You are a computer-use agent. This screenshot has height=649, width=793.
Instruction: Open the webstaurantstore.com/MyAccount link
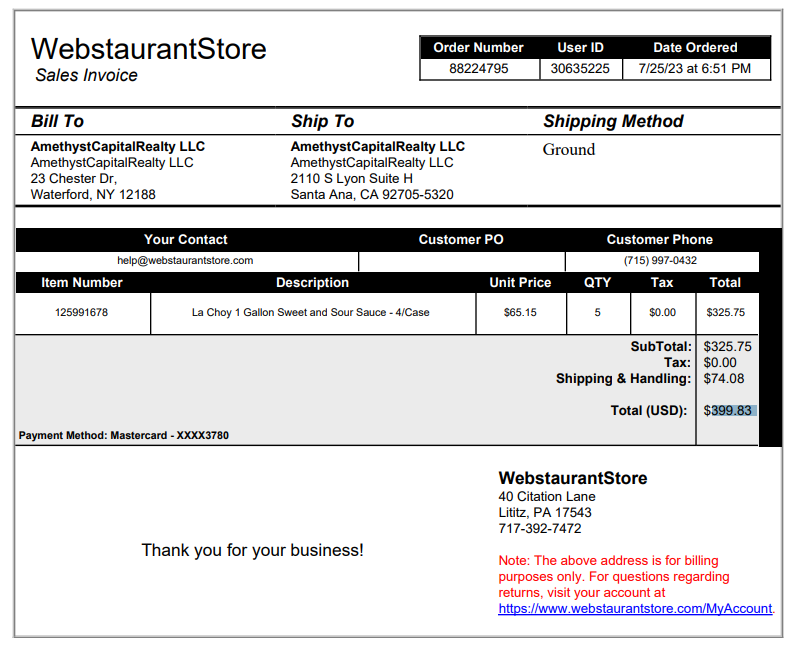[x=635, y=609]
